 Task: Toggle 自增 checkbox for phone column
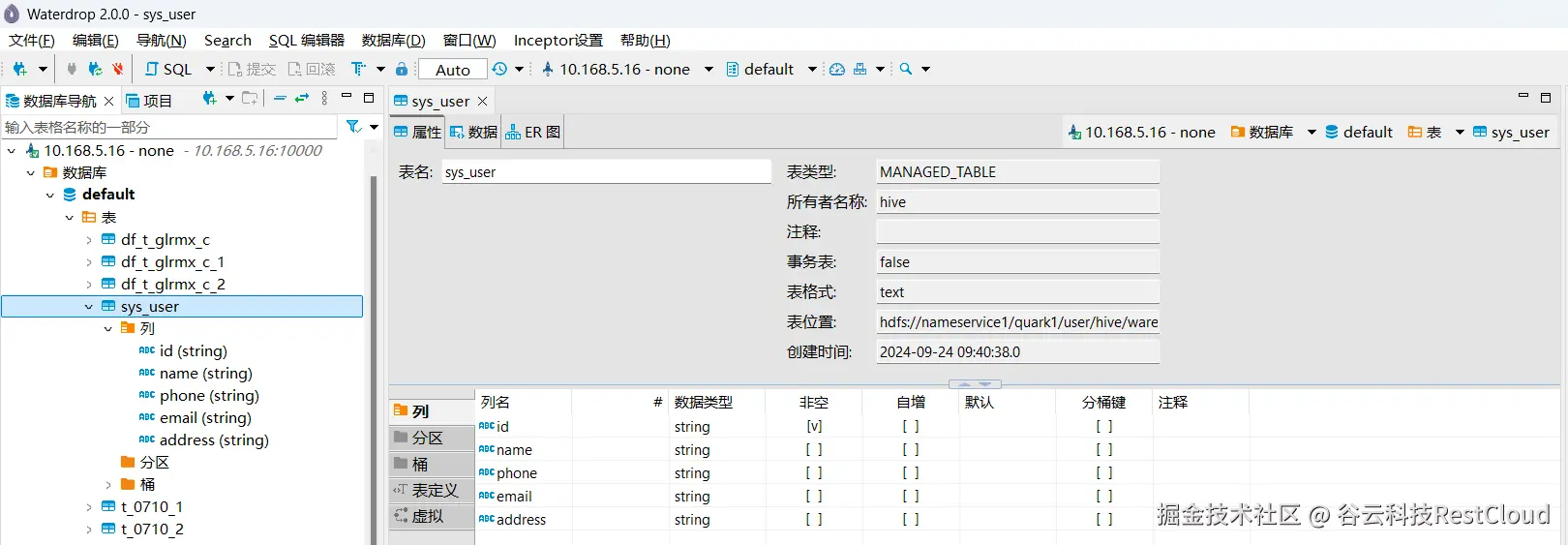click(x=911, y=472)
